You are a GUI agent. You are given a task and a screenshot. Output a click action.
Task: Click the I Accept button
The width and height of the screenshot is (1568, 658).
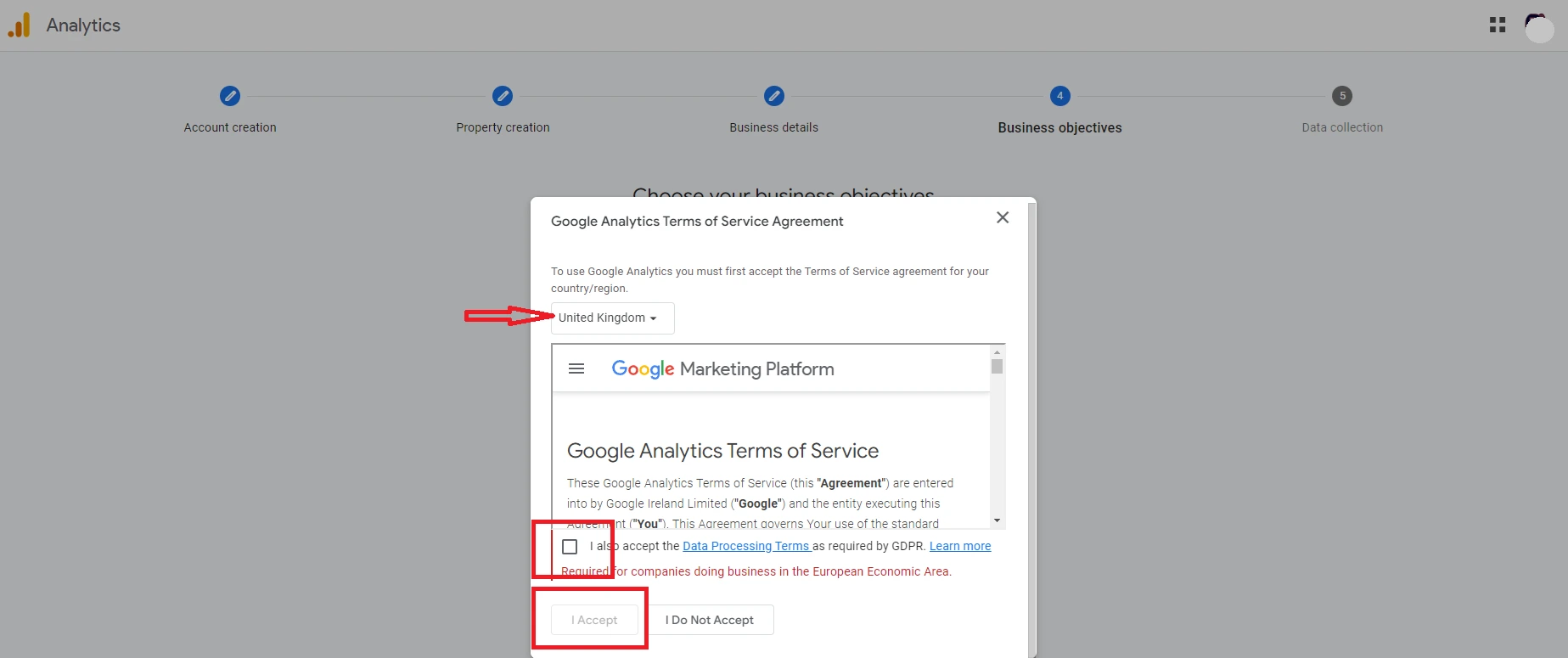(x=594, y=620)
